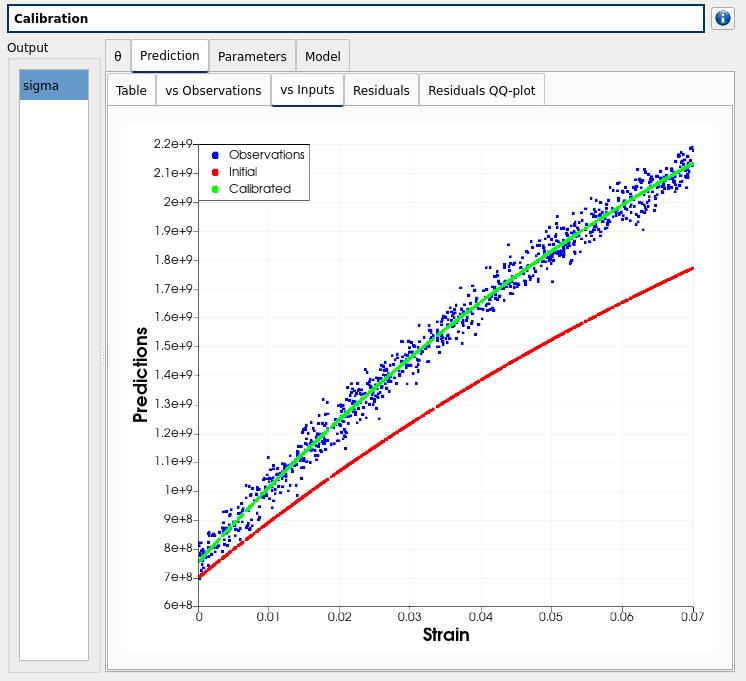Switch to the θ tab
The image size is (746, 681).
coord(118,56)
